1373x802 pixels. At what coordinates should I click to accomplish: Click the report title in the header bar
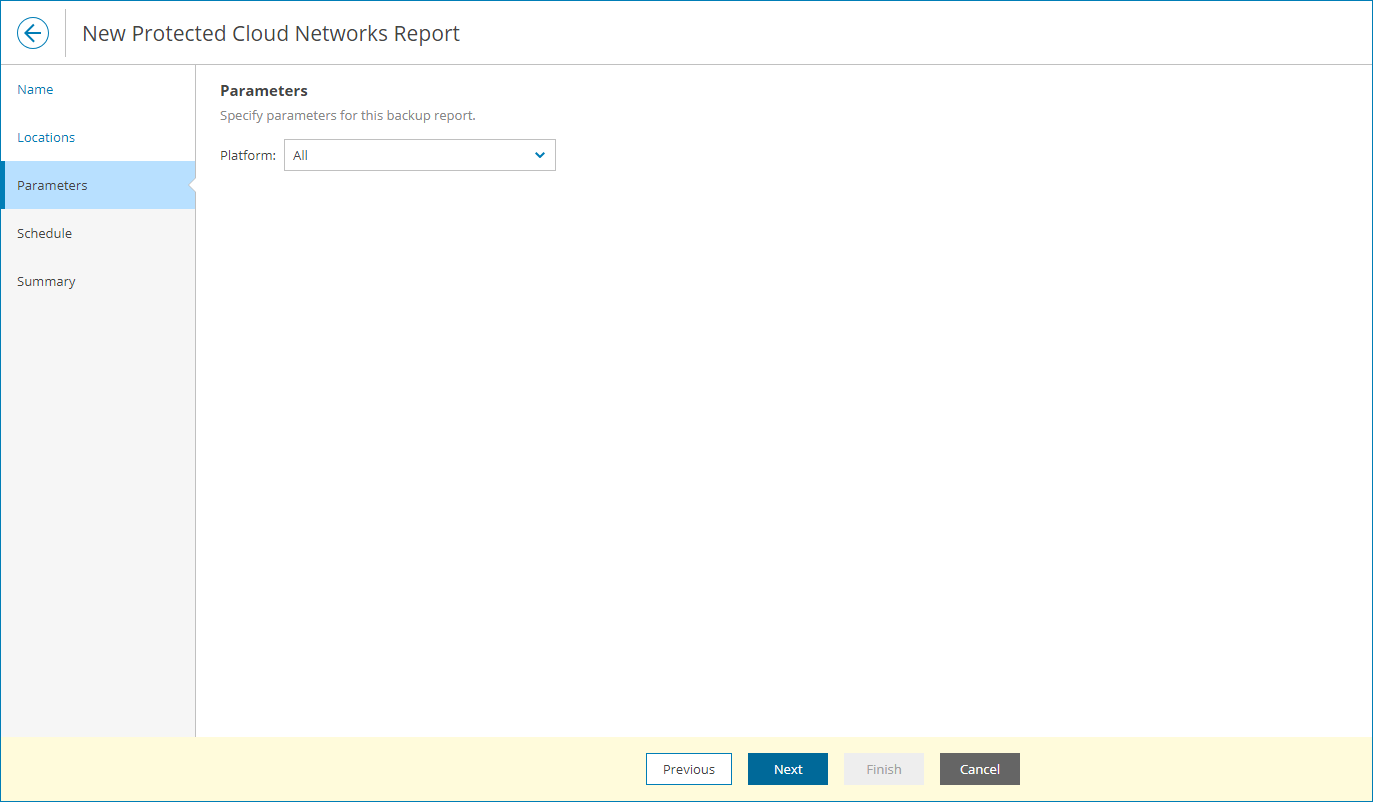point(270,33)
